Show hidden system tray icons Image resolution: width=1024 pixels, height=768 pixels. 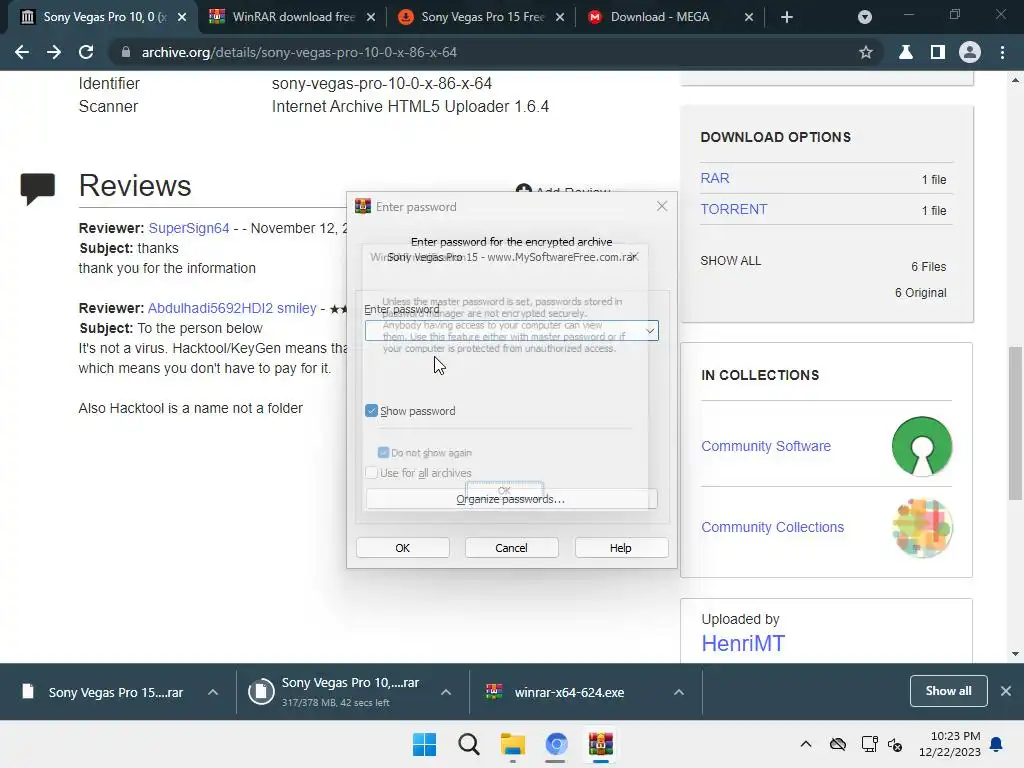806,744
